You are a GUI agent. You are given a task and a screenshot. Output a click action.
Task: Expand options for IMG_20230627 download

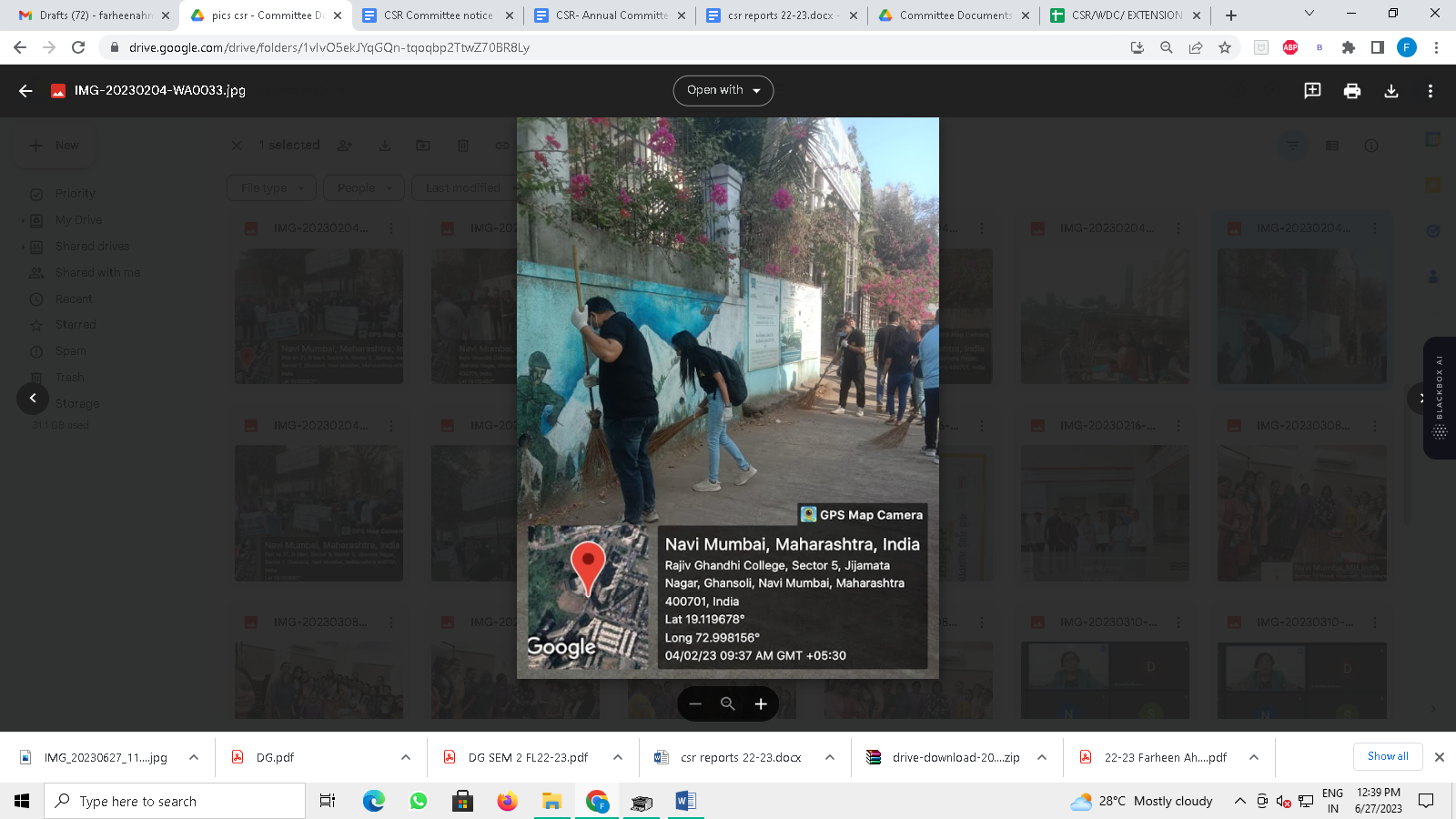pyautogui.click(x=194, y=757)
